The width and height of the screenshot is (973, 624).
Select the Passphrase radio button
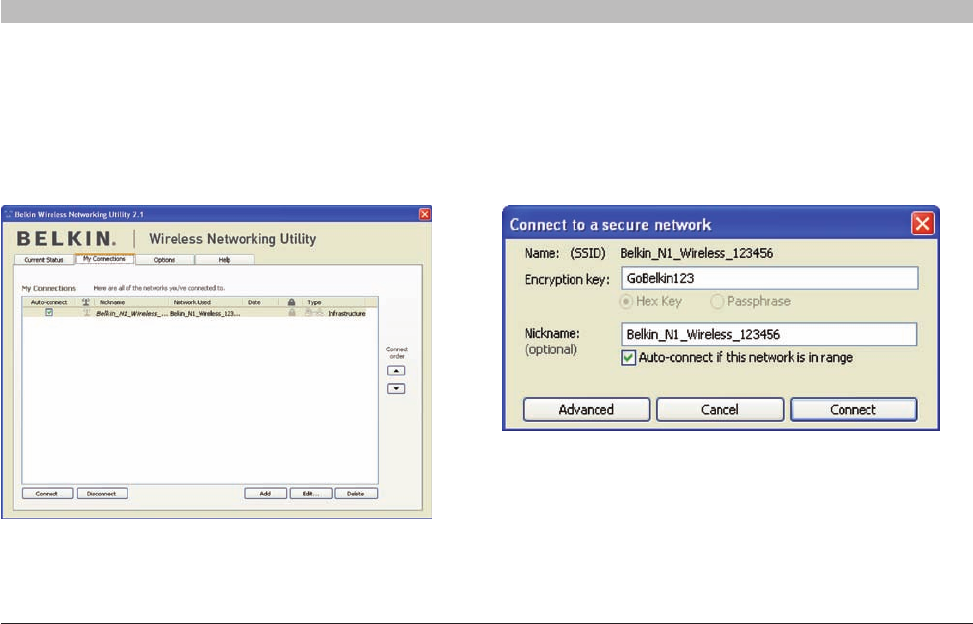click(x=717, y=301)
